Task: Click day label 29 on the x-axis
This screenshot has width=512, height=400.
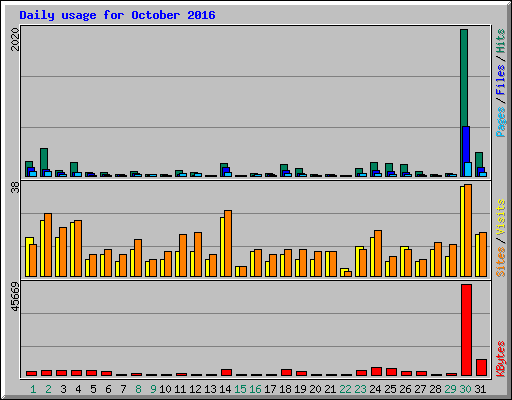Action: pyautogui.click(x=450, y=389)
